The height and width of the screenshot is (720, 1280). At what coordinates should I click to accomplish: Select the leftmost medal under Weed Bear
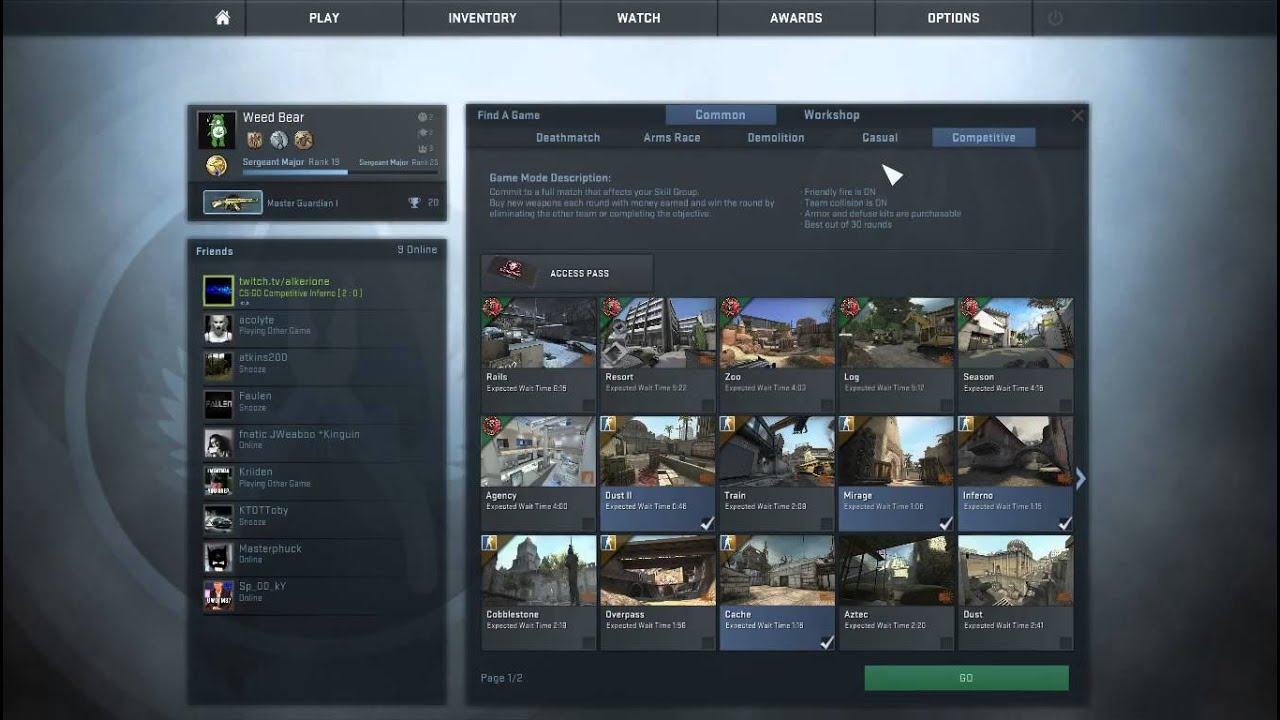tap(255, 140)
